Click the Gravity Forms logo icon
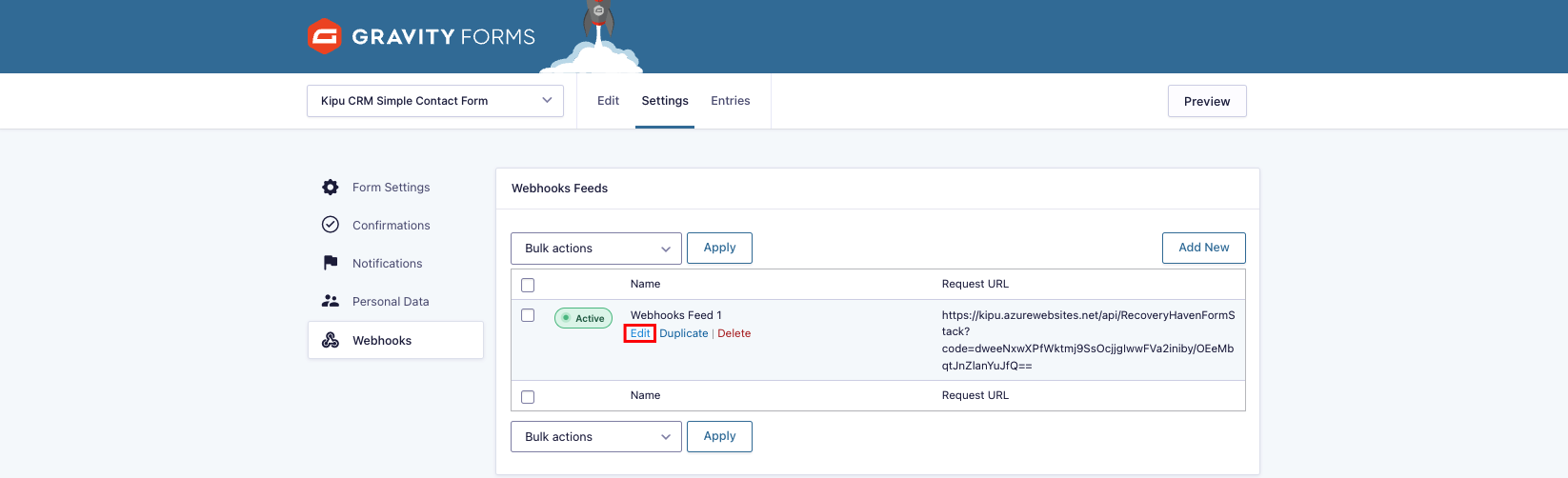Image resolution: width=1568 pixels, height=478 pixels. (x=325, y=37)
